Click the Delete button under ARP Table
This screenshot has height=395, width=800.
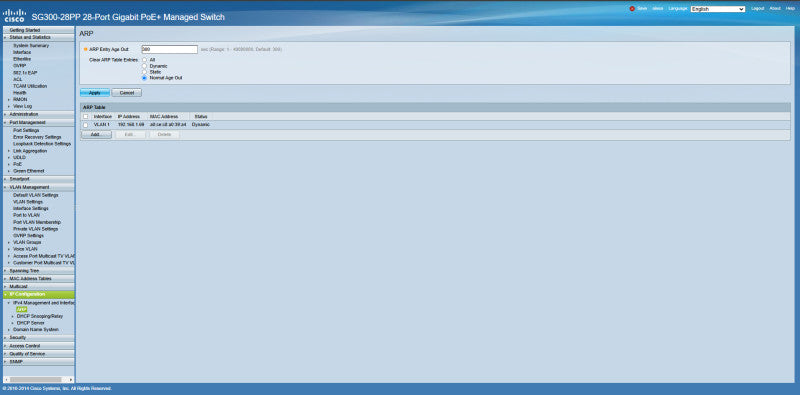pyautogui.click(x=164, y=134)
